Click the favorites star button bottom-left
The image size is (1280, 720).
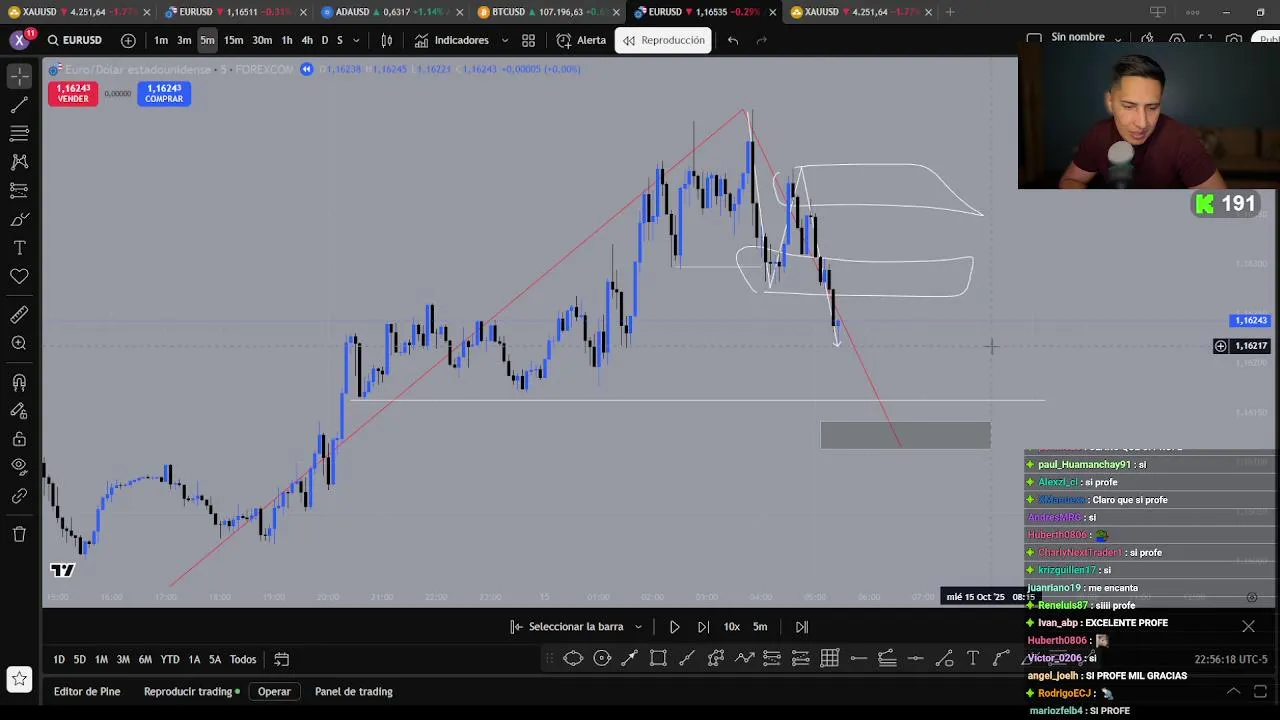[19, 679]
